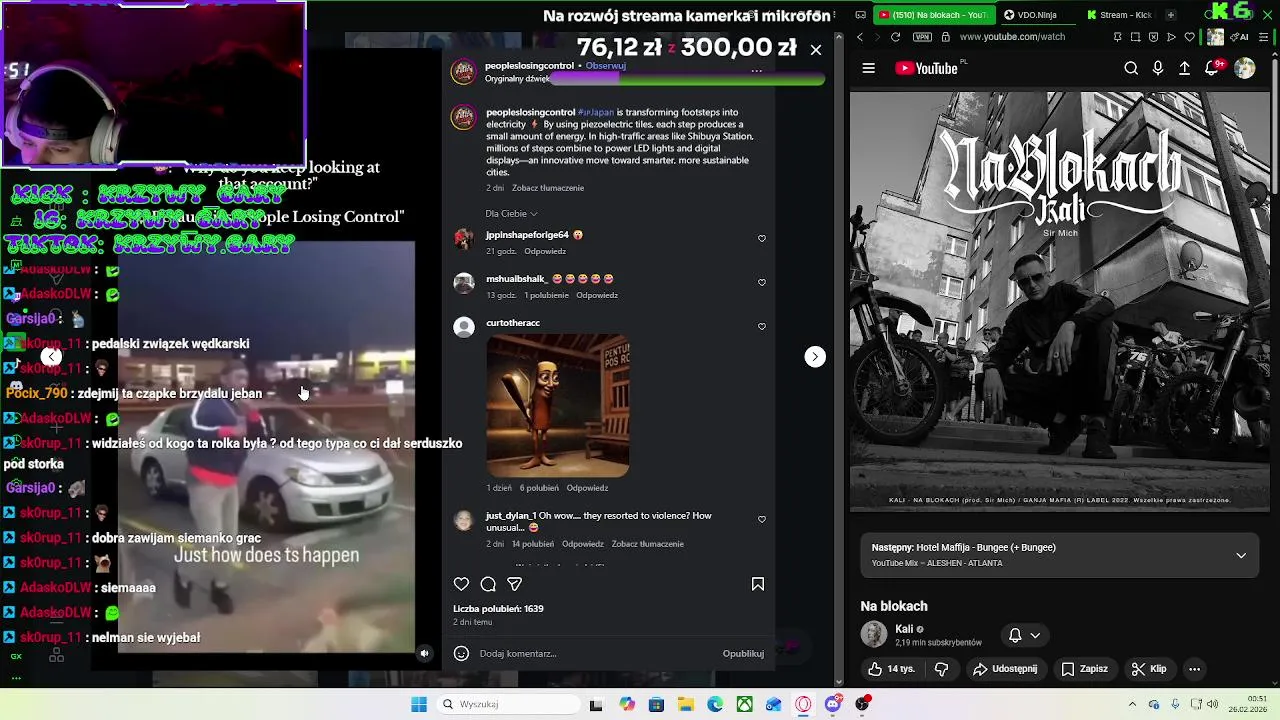Viewport: 1280px width, 720px height.
Task: Click Zobacz tłumaczenie under caption
Action: pos(548,188)
